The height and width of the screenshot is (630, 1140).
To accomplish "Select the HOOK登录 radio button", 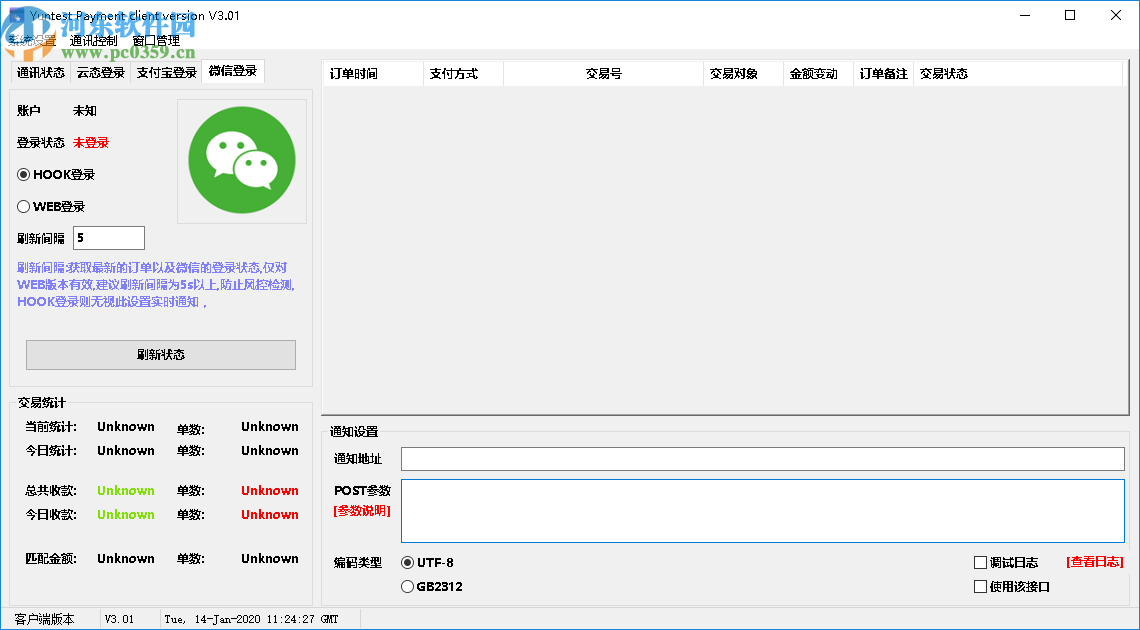I will 22,174.
